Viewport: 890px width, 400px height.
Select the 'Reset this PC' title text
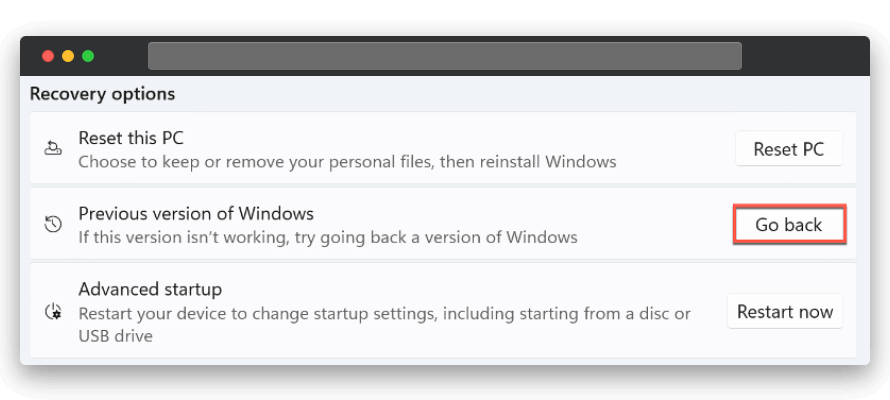(131, 138)
